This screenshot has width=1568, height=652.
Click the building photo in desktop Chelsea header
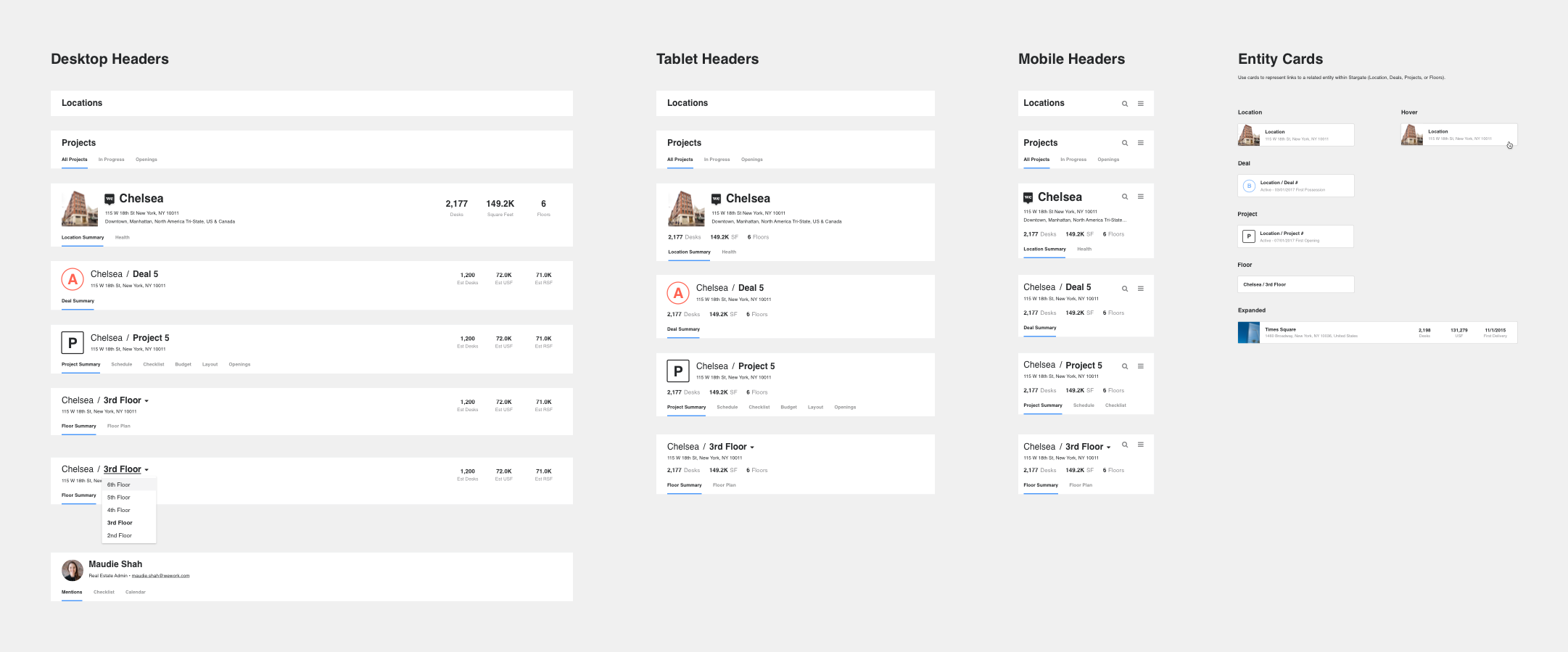point(80,209)
